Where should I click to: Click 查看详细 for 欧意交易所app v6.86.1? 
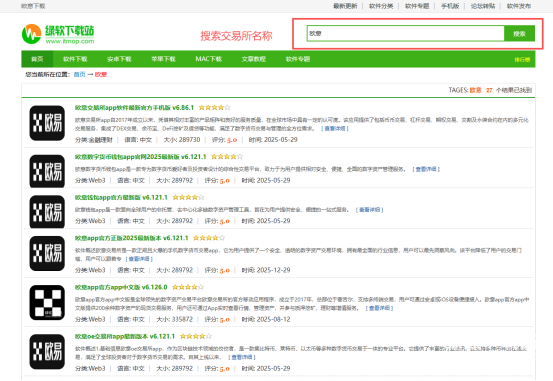point(335,128)
